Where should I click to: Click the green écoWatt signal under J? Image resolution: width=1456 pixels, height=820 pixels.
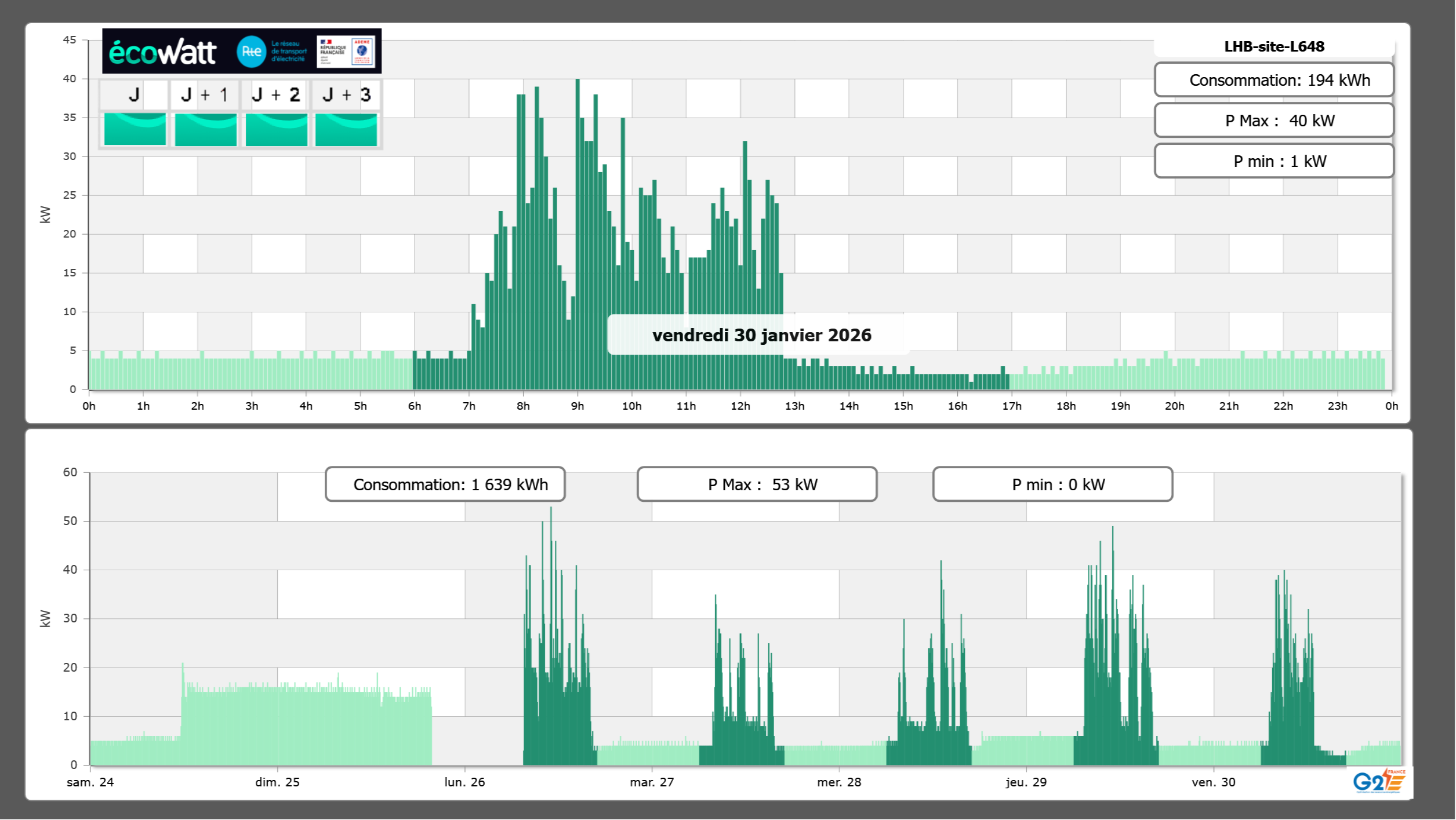[x=135, y=129]
